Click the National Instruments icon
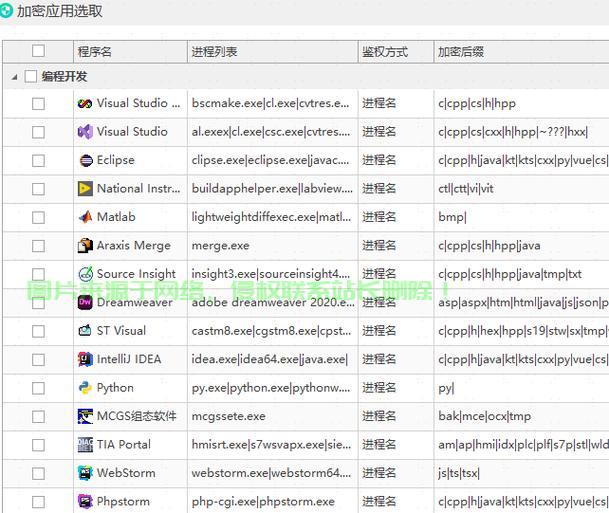The width and height of the screenshot is (609, 513). (85, 189)
